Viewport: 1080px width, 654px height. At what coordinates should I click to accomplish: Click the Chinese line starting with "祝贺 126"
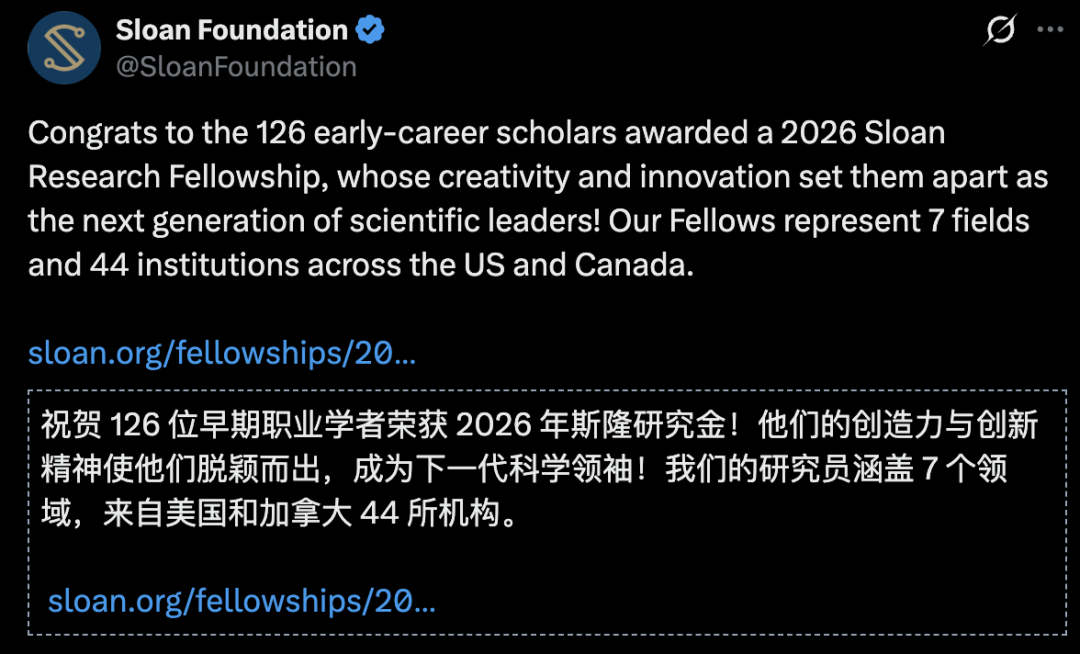[x=540, y=425]
